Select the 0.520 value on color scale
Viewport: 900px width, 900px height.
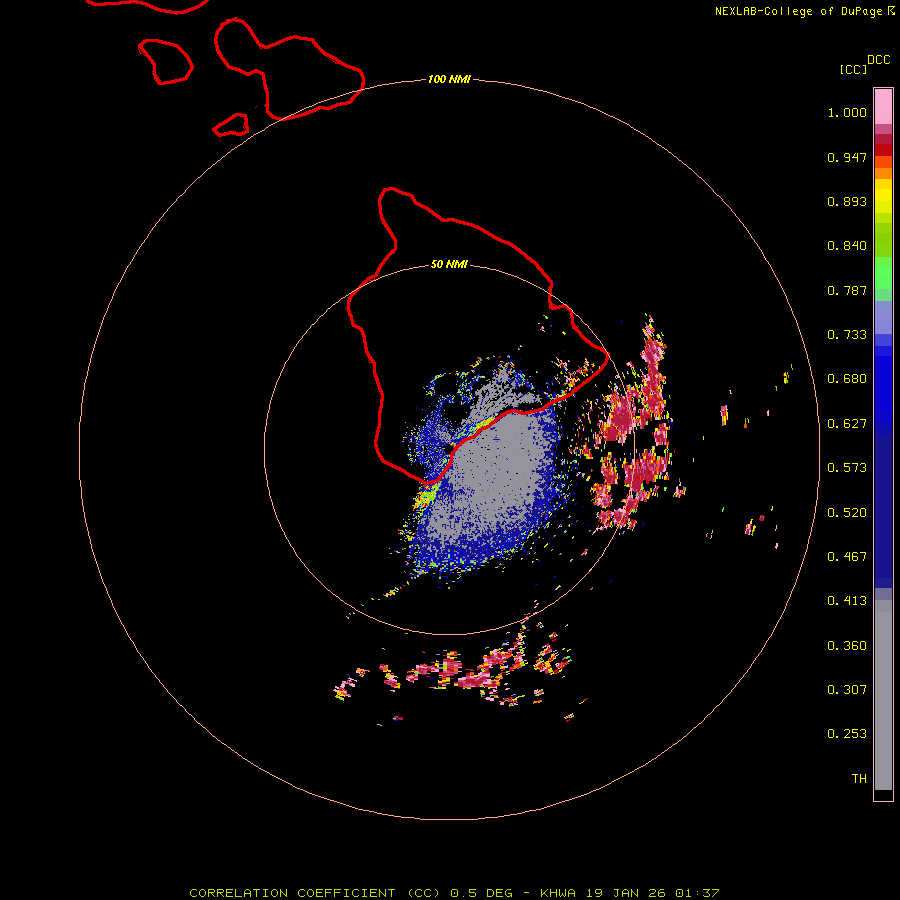[847, 513]
